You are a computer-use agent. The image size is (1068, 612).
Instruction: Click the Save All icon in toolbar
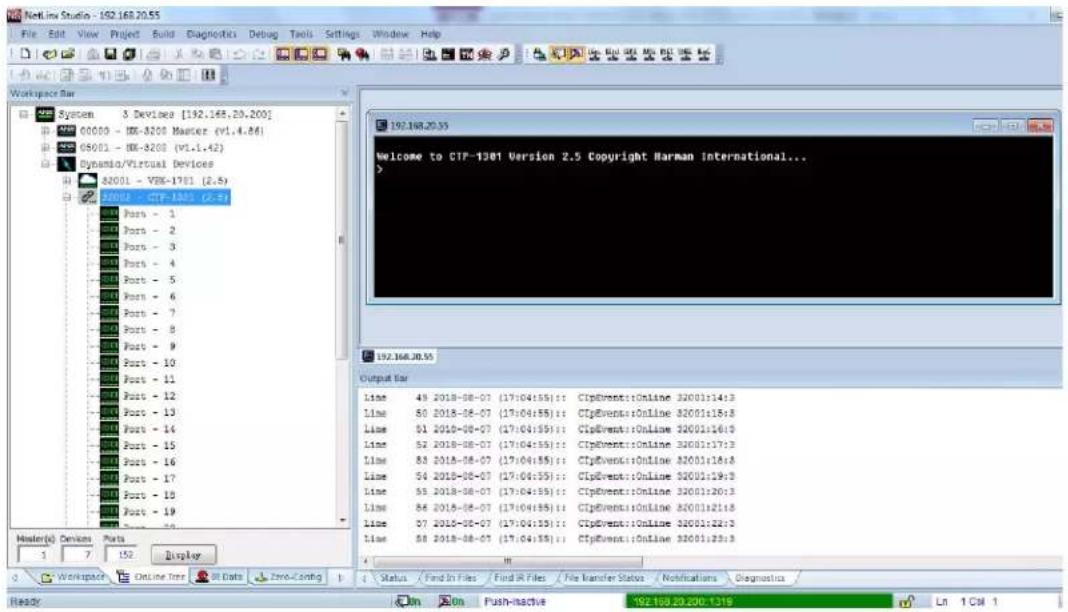(129, 54)
